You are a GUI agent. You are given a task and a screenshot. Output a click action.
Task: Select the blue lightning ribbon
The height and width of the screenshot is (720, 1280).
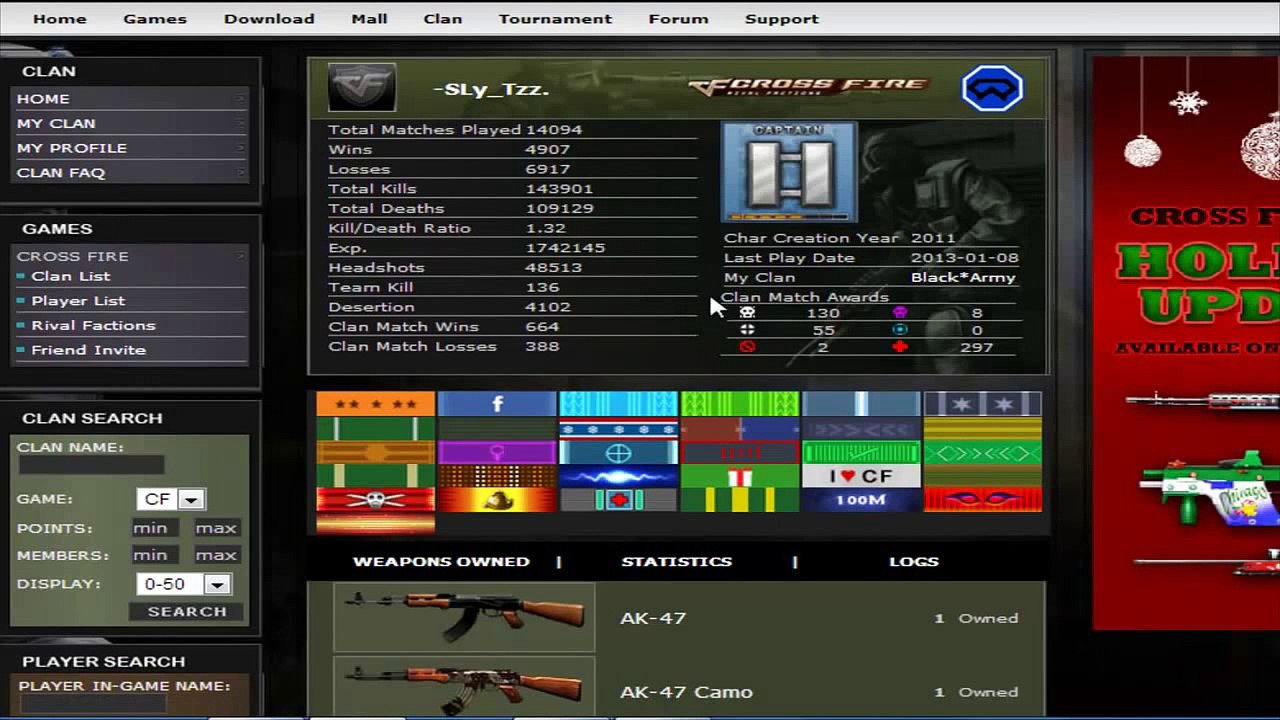618,477
